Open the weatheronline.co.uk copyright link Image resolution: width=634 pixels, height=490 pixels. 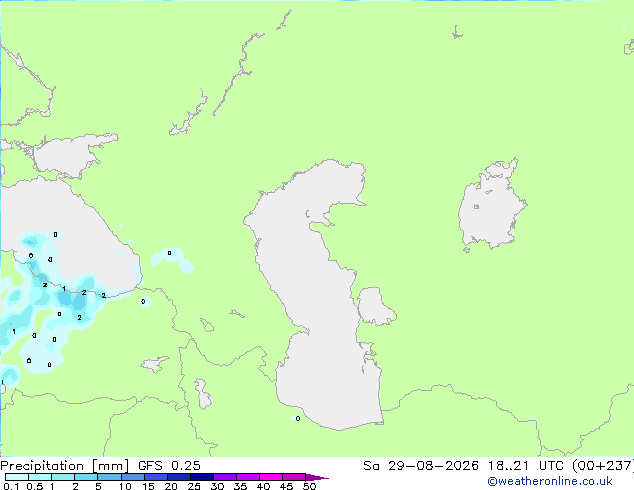(550, 481)
